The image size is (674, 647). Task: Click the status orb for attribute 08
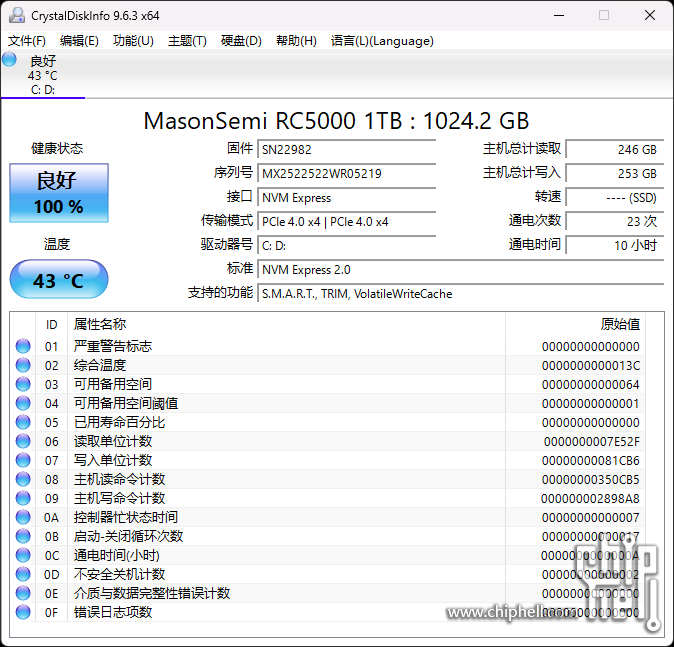(x=23, y=479)
